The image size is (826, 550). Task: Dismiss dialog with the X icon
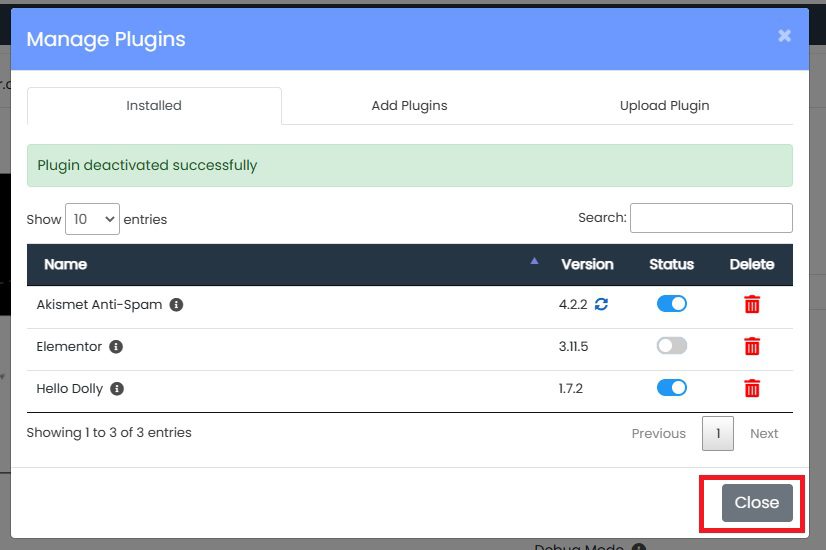pos(784,35)
